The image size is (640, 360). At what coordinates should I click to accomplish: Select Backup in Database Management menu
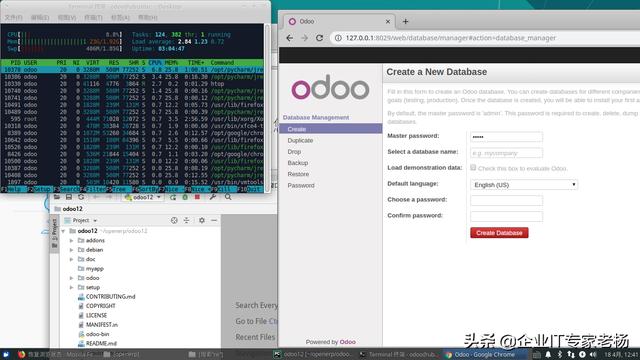298,163
